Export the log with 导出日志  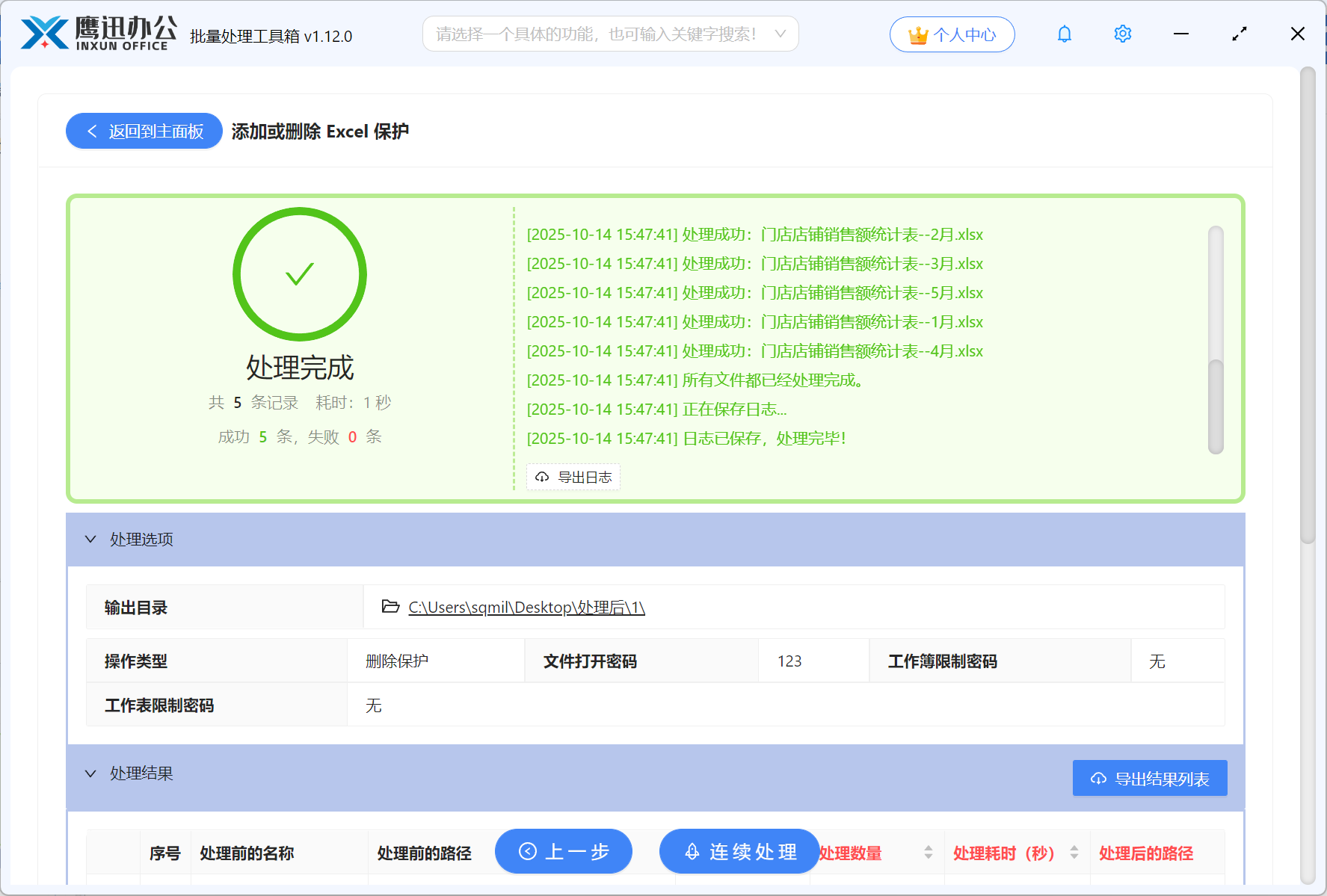[x=573, y=478]
